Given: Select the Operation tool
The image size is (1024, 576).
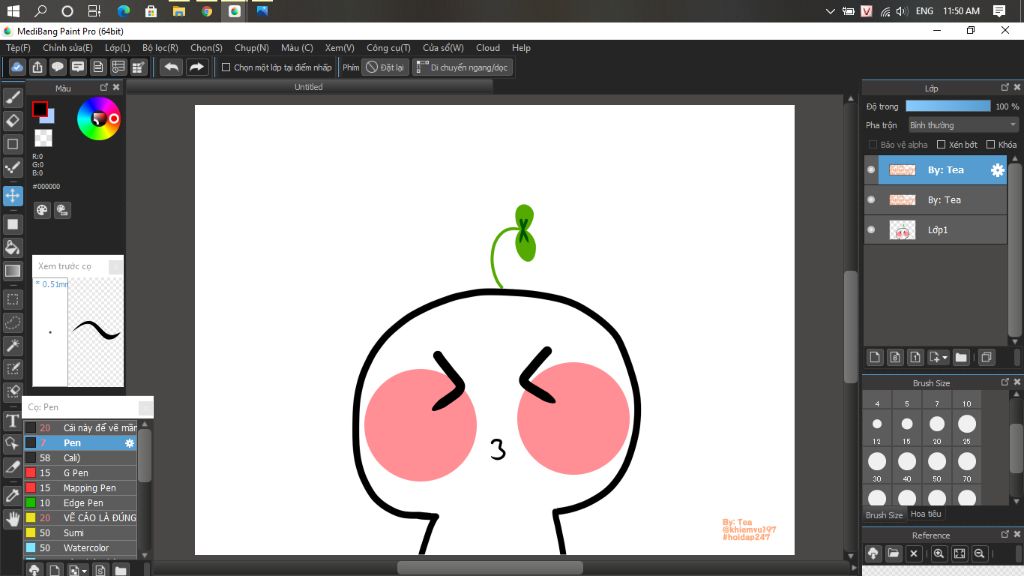Looking at the screenshot, I should click(x=12, y=444).
